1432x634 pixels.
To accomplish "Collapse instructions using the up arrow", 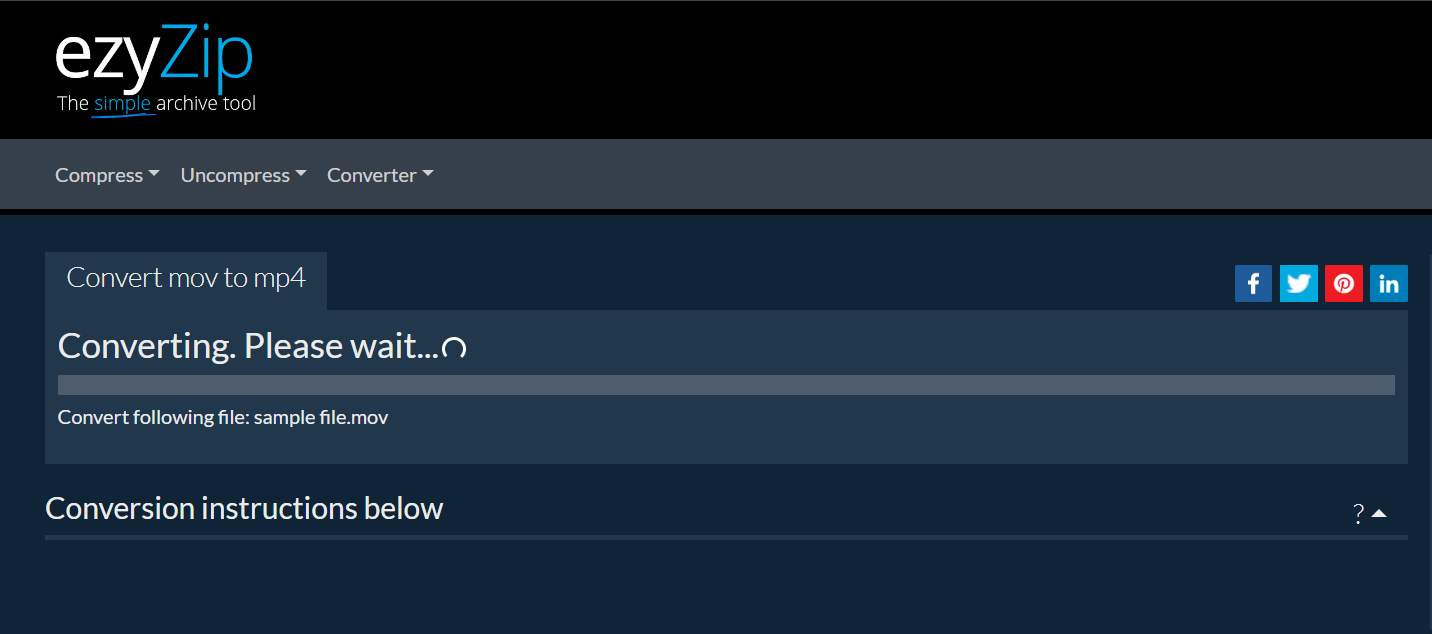I will coord(1379,514).
